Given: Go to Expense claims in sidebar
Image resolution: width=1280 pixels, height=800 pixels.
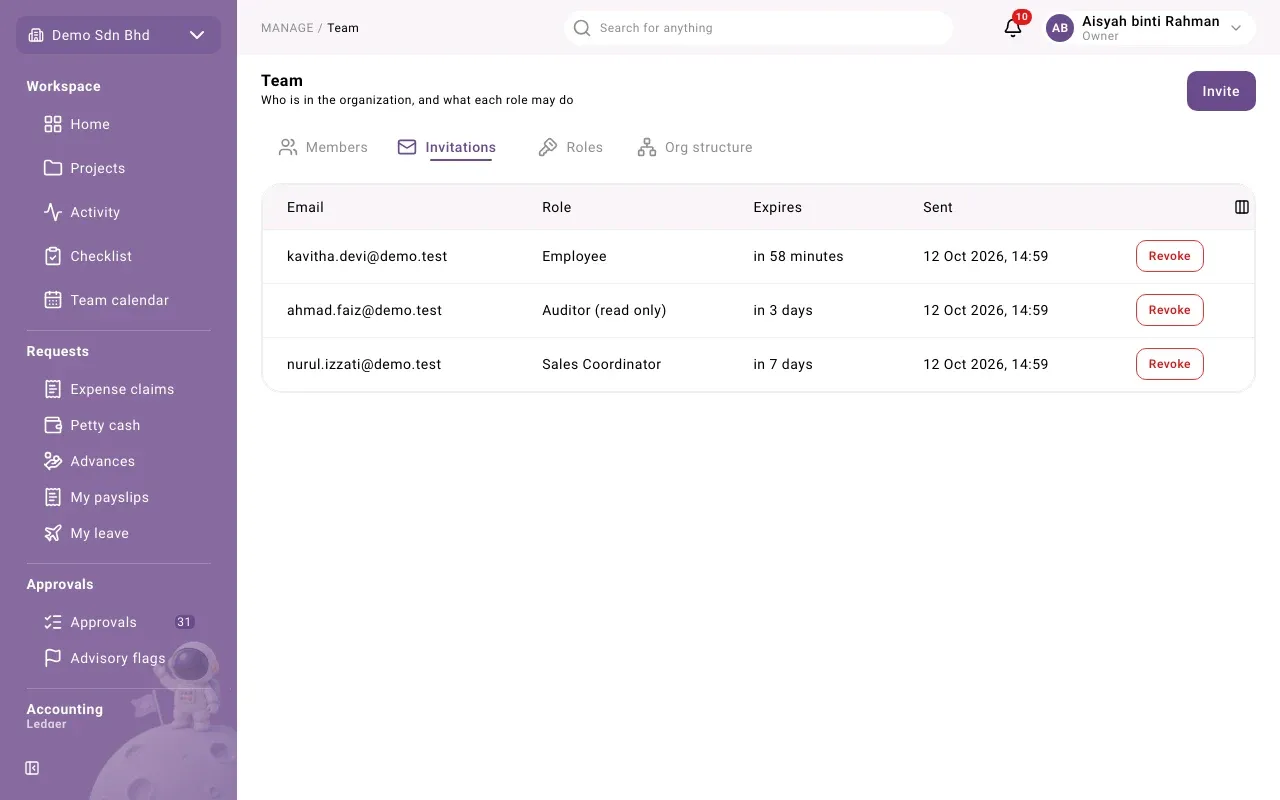Looking at the screenshot, I should pyautogui.click(x=118, y=389).
